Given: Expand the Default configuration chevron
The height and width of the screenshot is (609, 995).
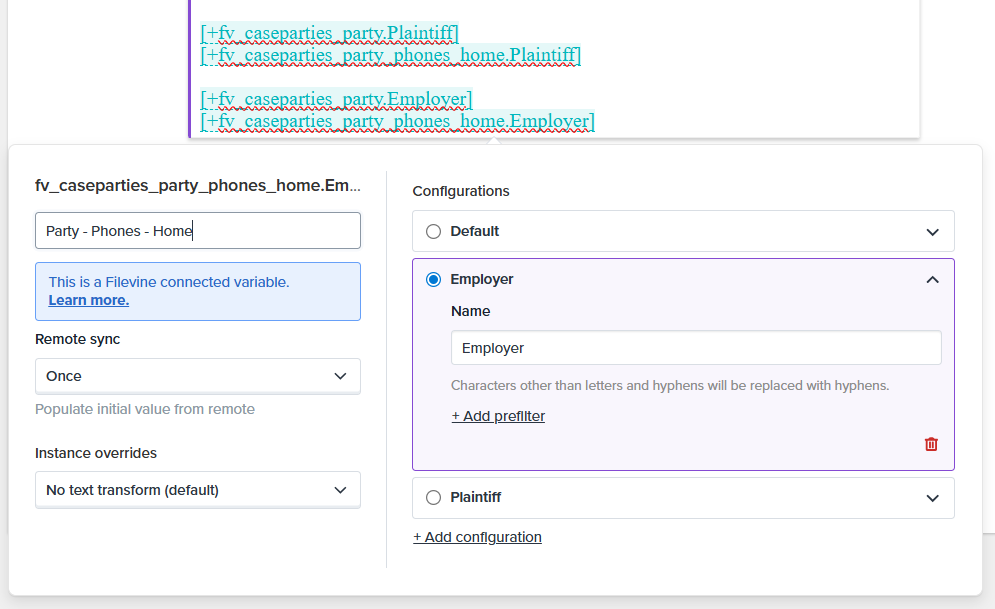Looking at the screenshot, I should (932, 232).
